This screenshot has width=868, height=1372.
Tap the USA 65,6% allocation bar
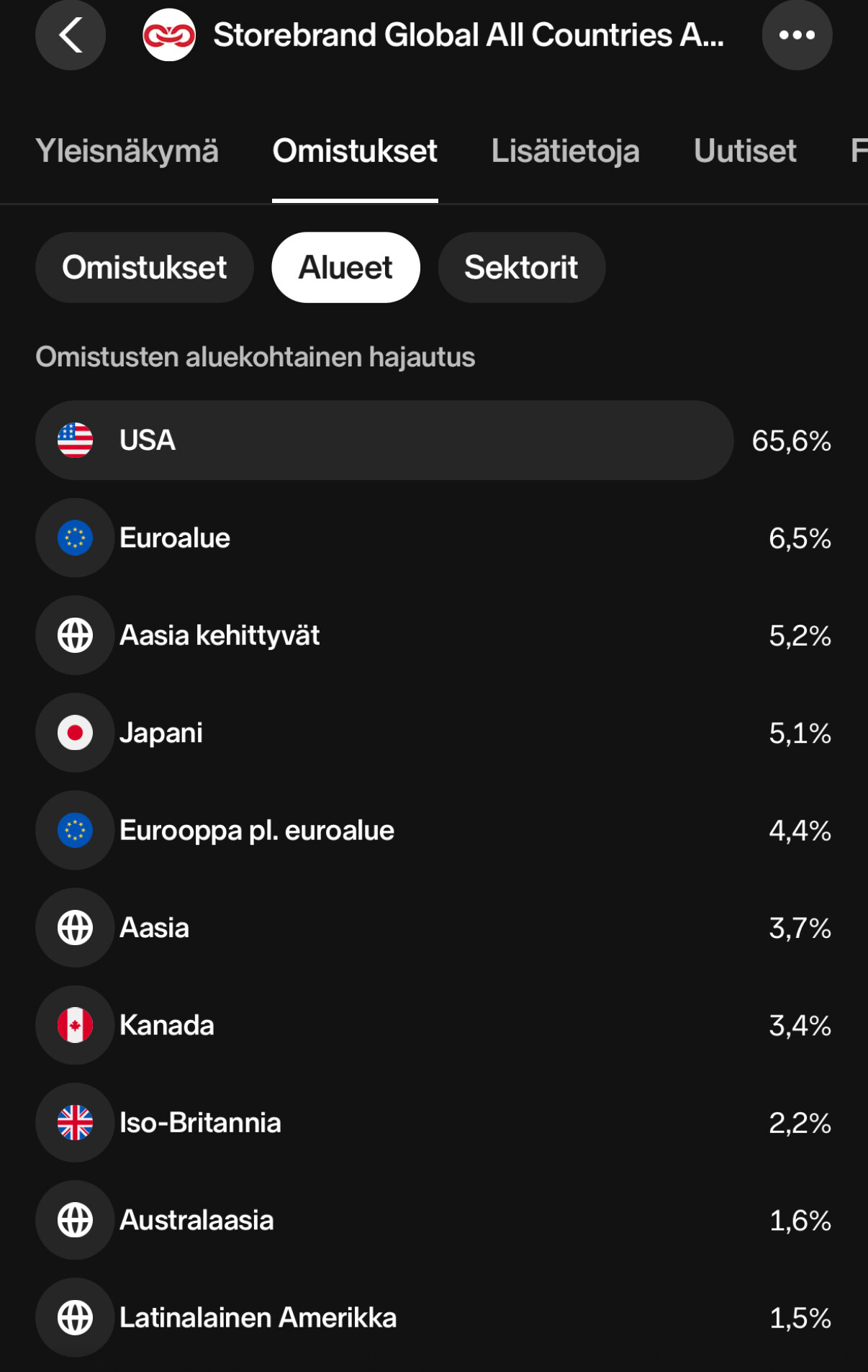pos(384,441)
